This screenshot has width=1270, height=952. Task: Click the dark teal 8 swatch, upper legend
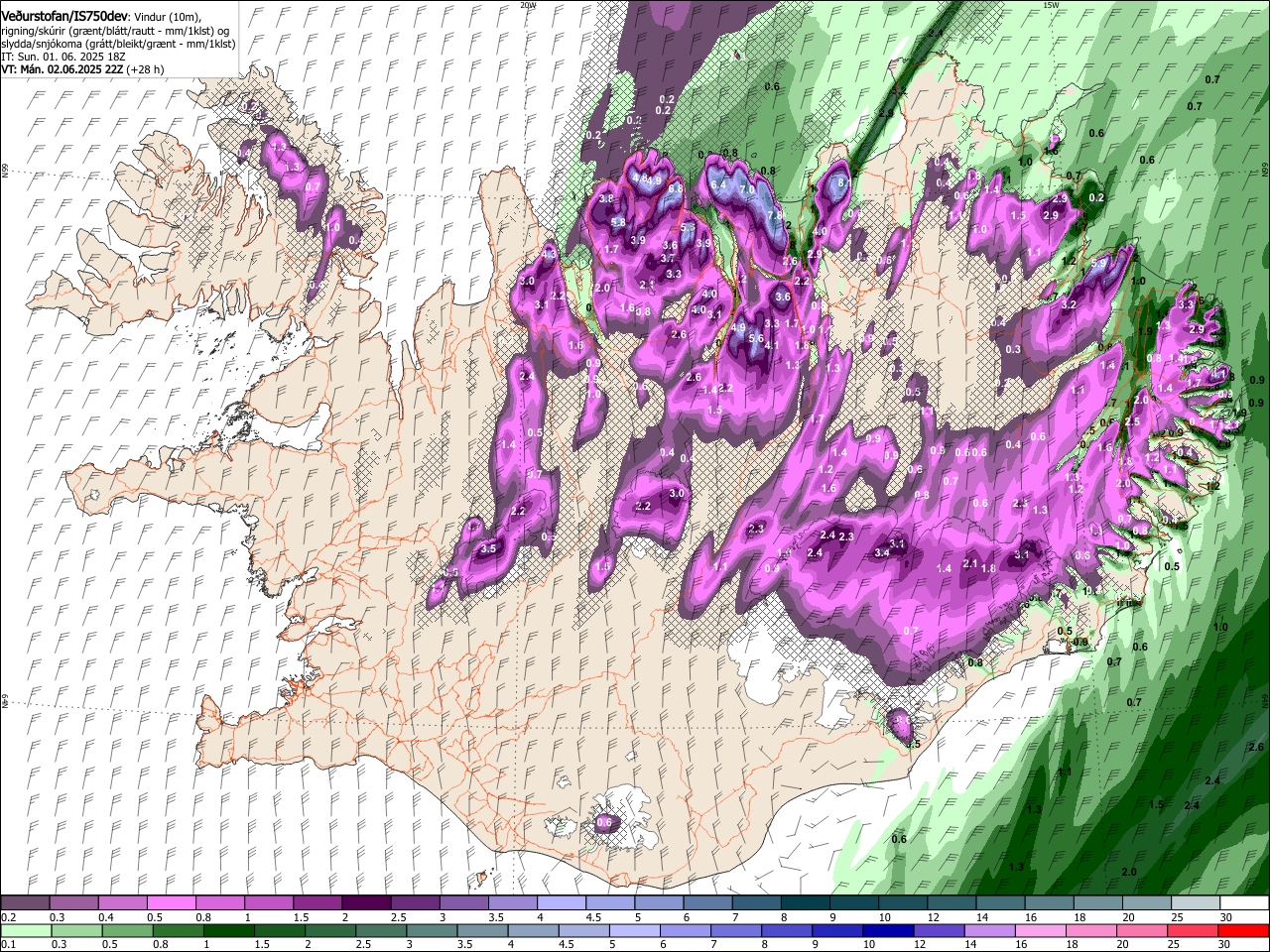804,903
